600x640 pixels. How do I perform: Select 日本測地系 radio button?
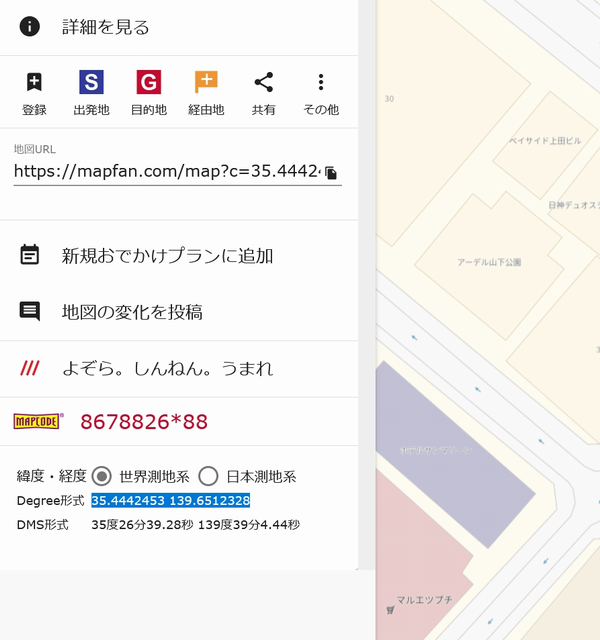tap(208, 476)
